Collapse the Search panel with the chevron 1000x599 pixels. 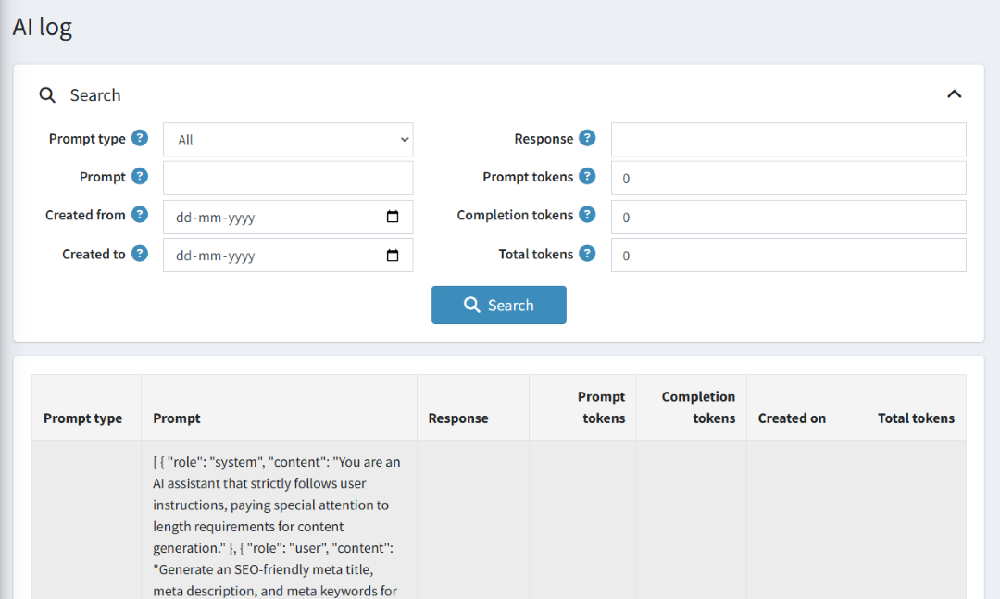(x=954, y=93)
